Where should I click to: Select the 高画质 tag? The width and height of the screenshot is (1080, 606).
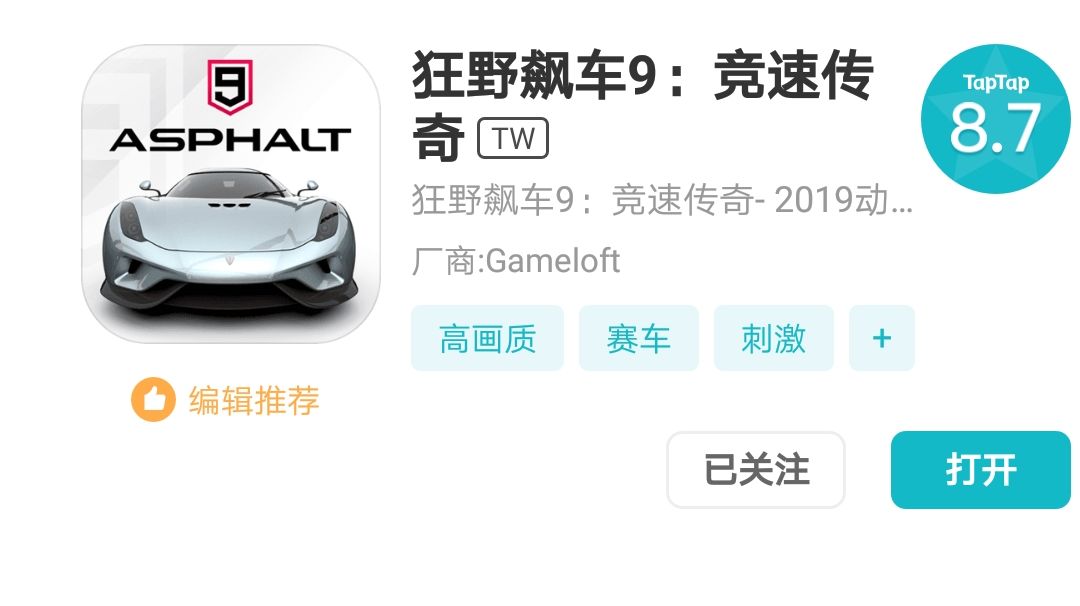click(x=488, y=338)
